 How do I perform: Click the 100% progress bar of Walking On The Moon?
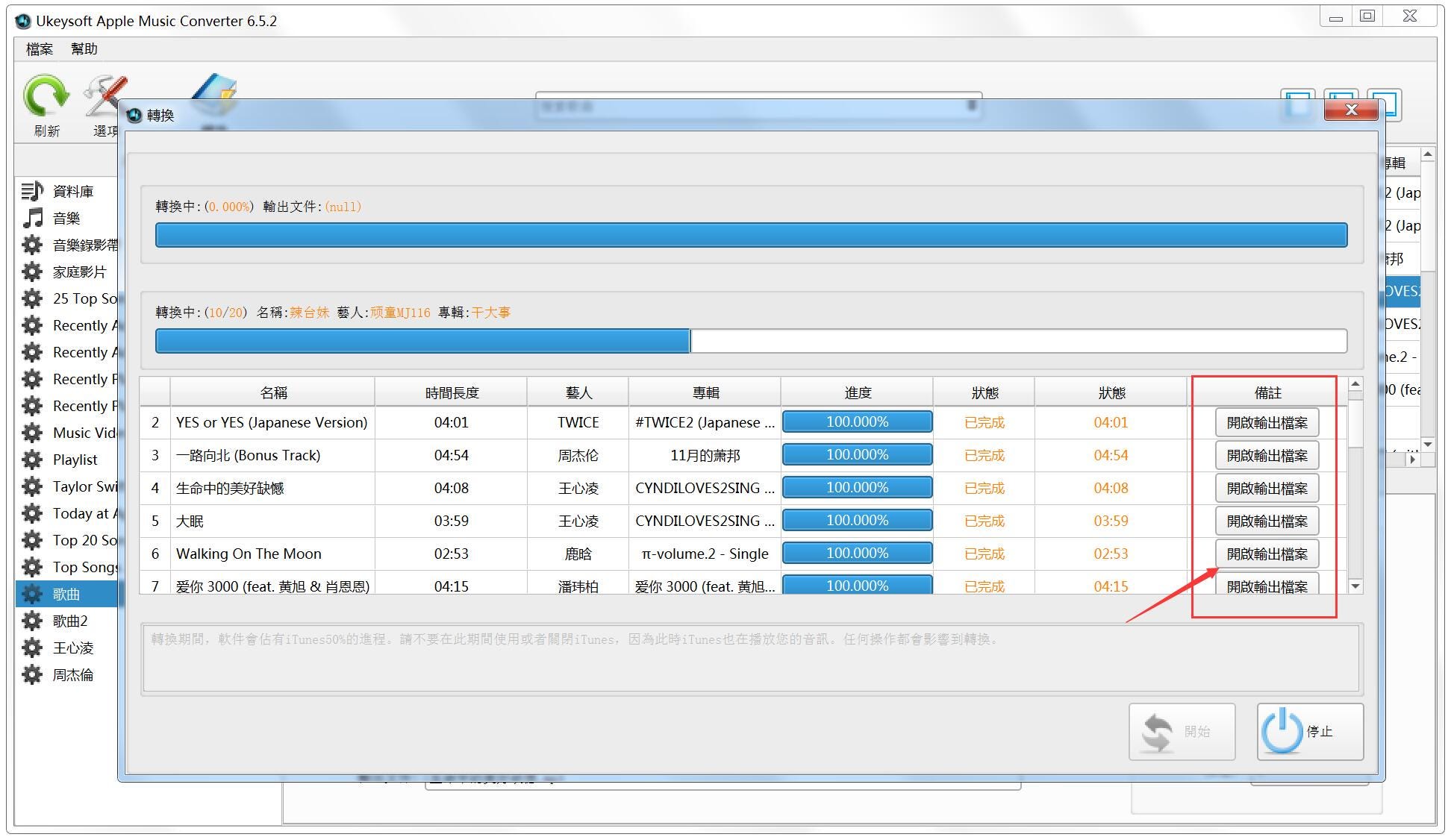(857, 554)
